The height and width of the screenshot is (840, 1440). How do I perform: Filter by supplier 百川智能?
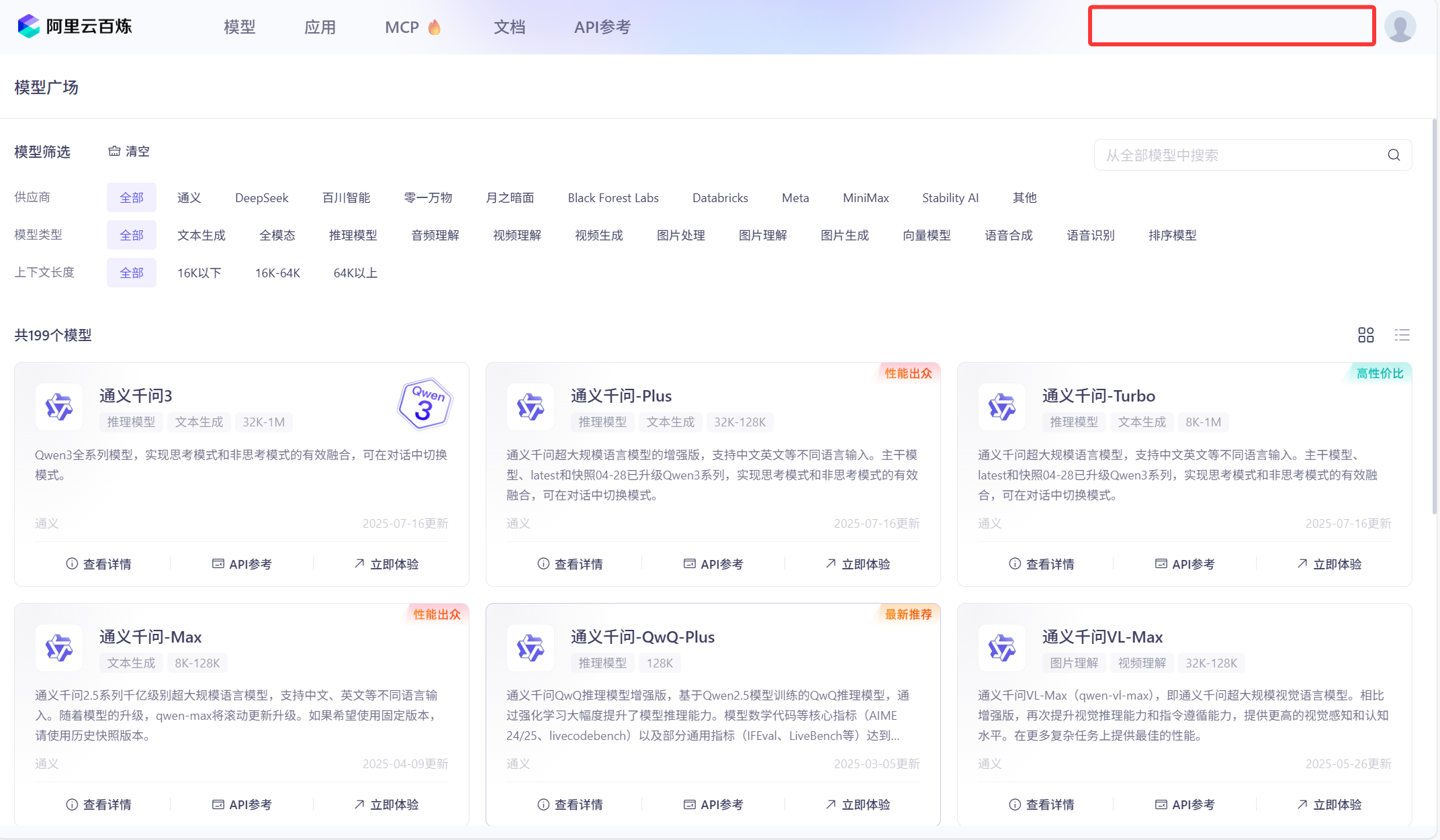tap(347, 197)
